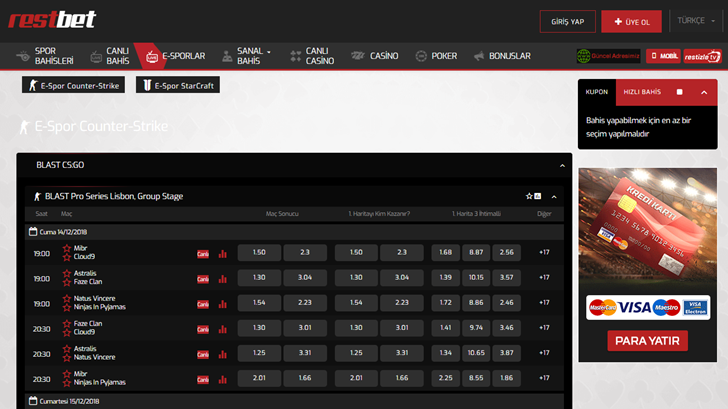Favorite Astralis star in Astralis vs Natus Vincere
The image size is (728, 409).
coord(67,349)
